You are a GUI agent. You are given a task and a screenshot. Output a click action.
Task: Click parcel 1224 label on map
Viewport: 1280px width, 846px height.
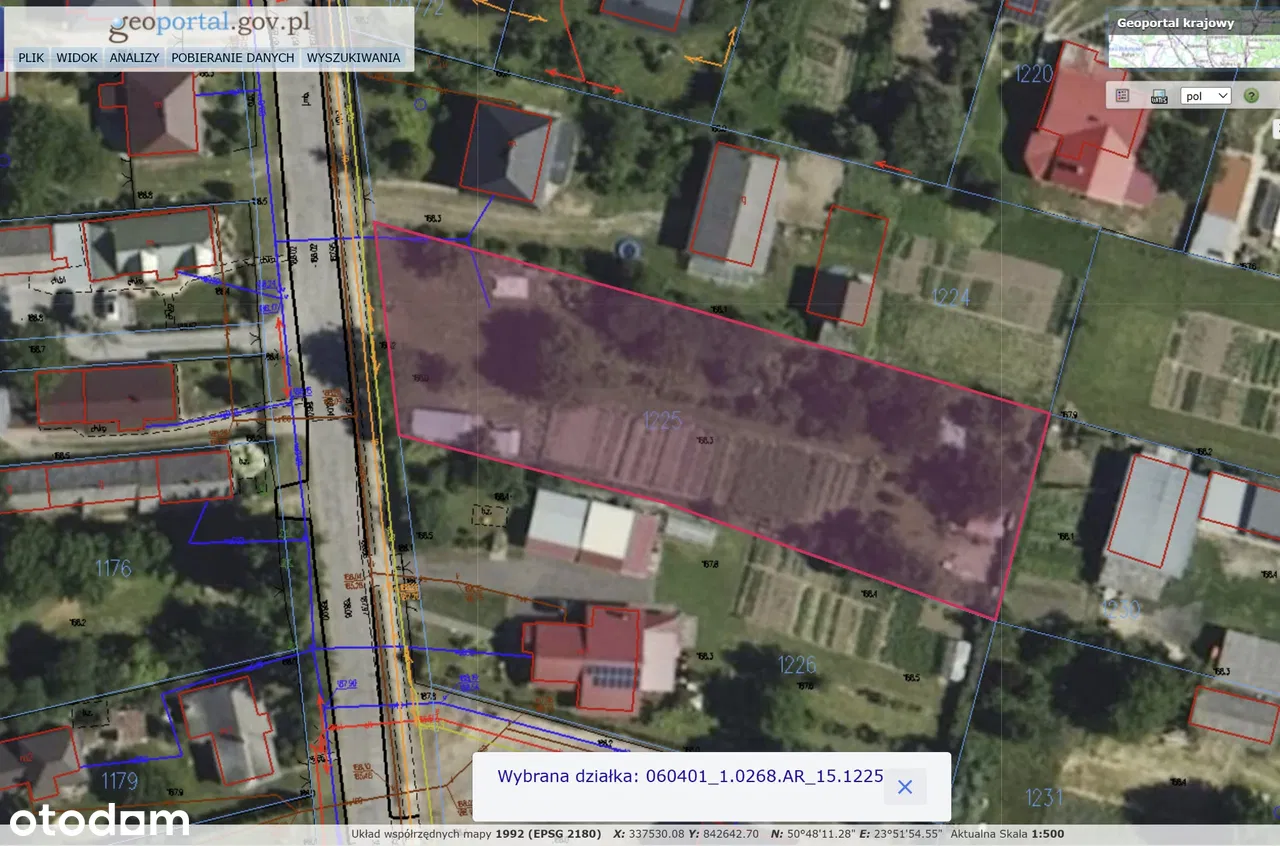951,296
